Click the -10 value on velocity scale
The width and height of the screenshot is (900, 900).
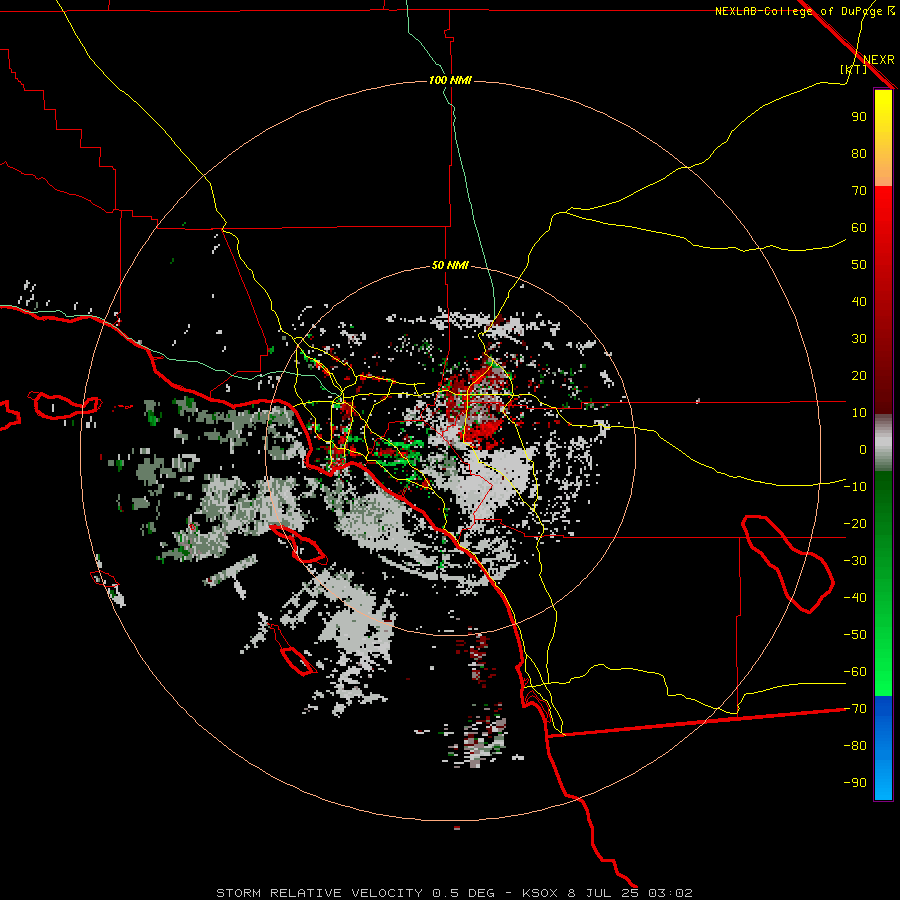tap(855, 487)
